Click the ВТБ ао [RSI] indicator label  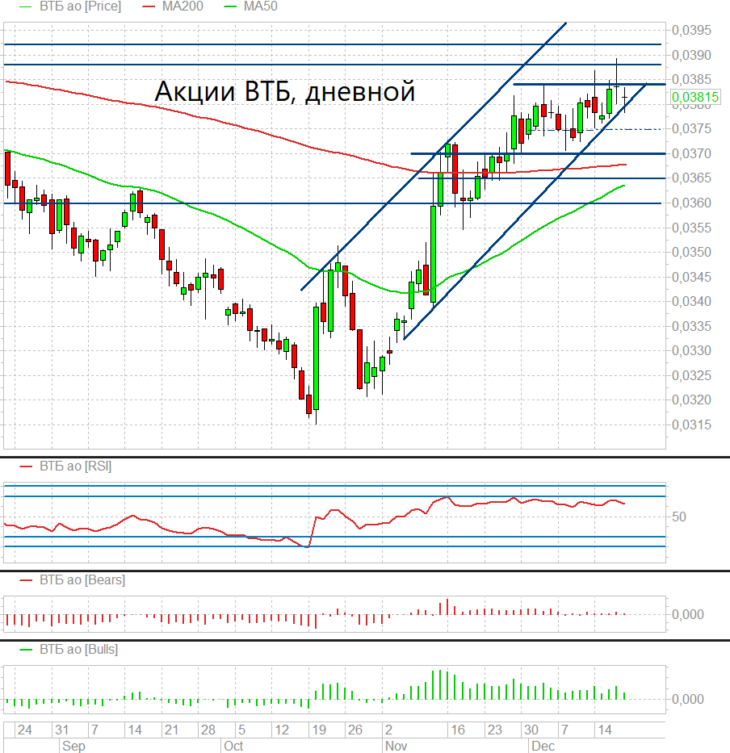pos(75,466)
